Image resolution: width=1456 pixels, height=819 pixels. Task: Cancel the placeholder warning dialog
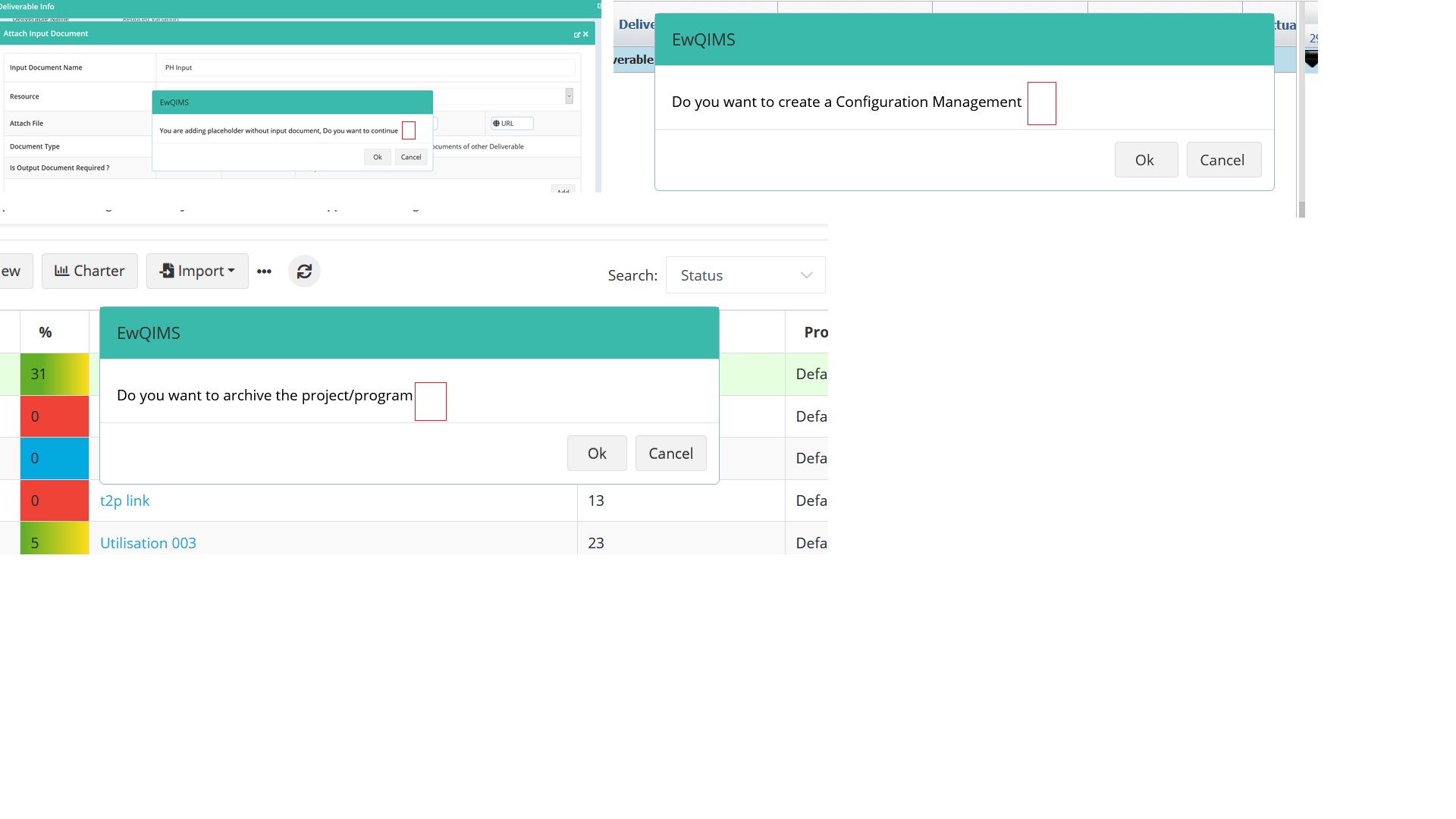pyautogui.click(x=411, y=157)
